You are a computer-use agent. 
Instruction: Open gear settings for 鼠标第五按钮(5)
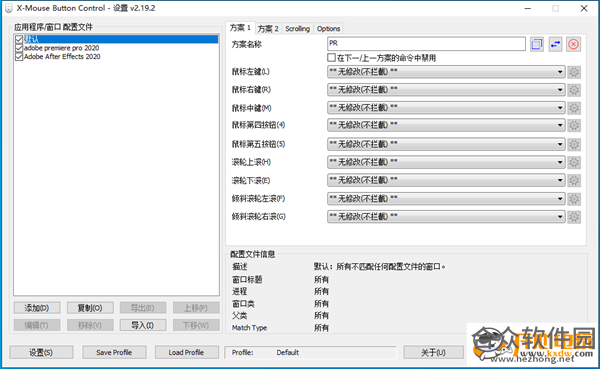(x=574, y=144)
